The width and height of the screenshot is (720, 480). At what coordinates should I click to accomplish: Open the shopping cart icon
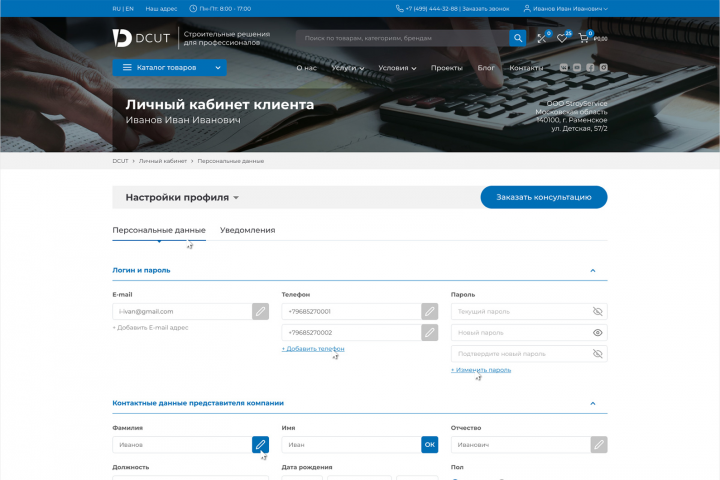point(583,38)
